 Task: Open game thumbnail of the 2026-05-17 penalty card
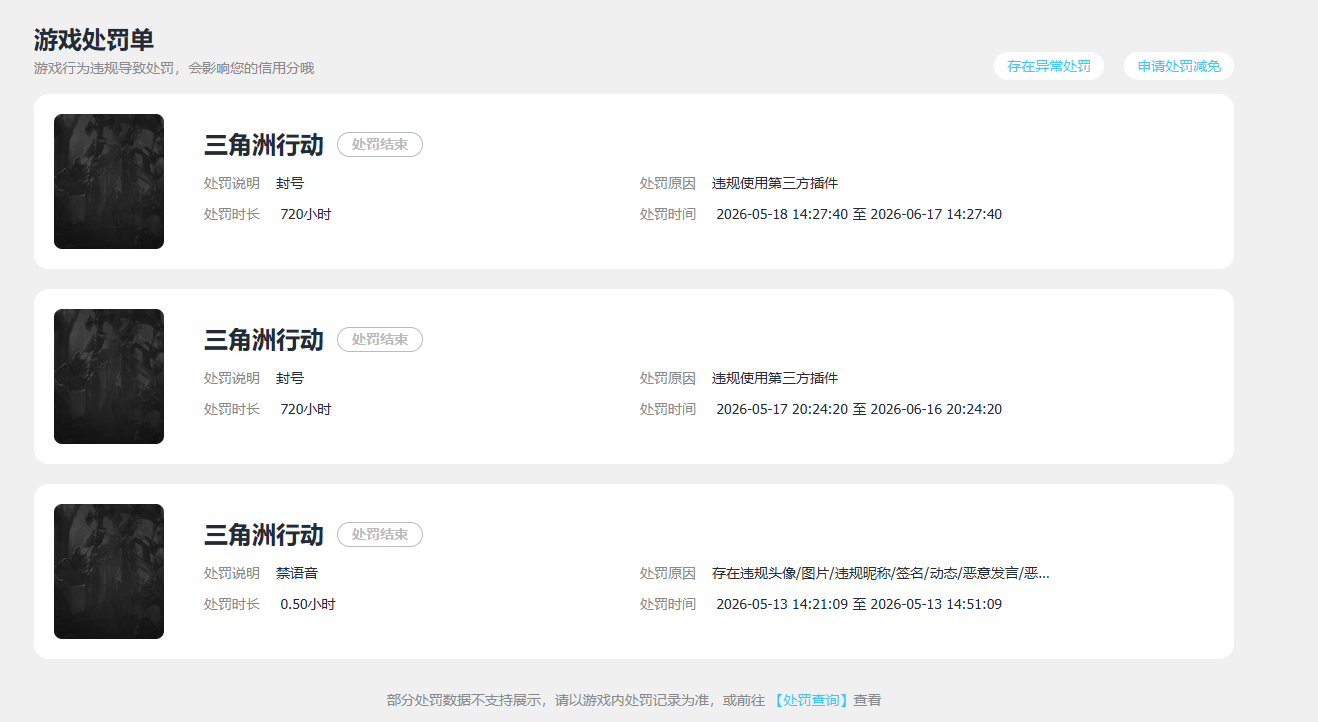pyautogui.click(x=109, y=376)
